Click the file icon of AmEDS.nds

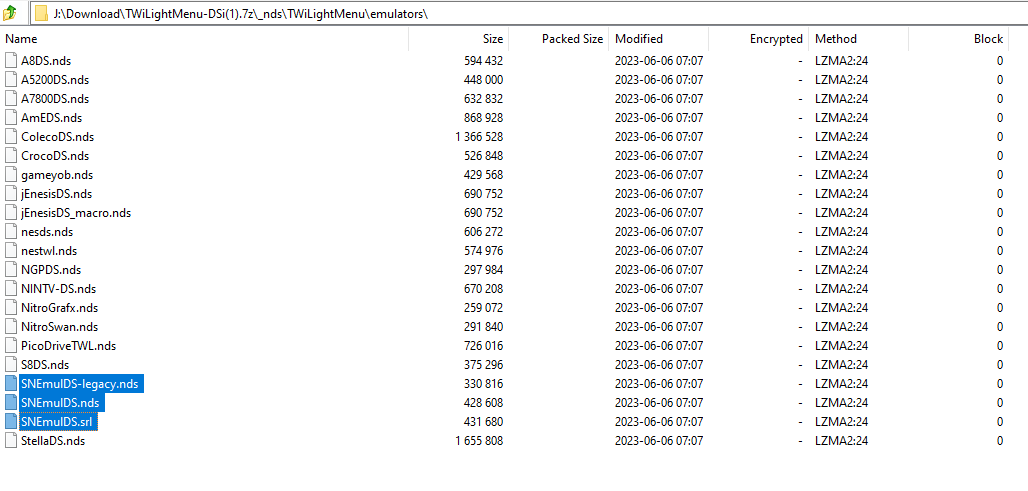click(x=10, y=118)
